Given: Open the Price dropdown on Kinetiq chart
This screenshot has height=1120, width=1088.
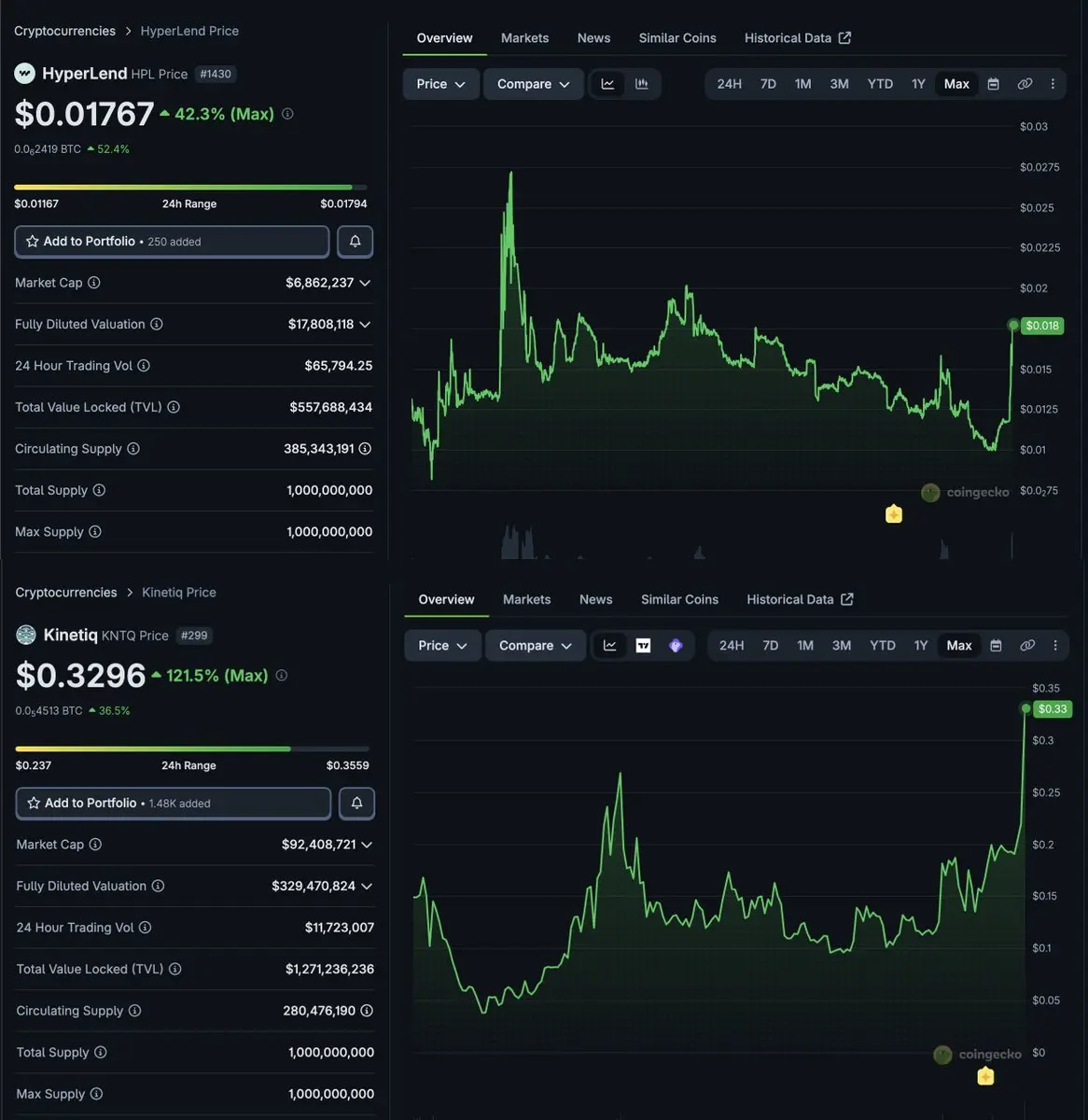Looking at the screenshot, I should (x=442, y=646).
